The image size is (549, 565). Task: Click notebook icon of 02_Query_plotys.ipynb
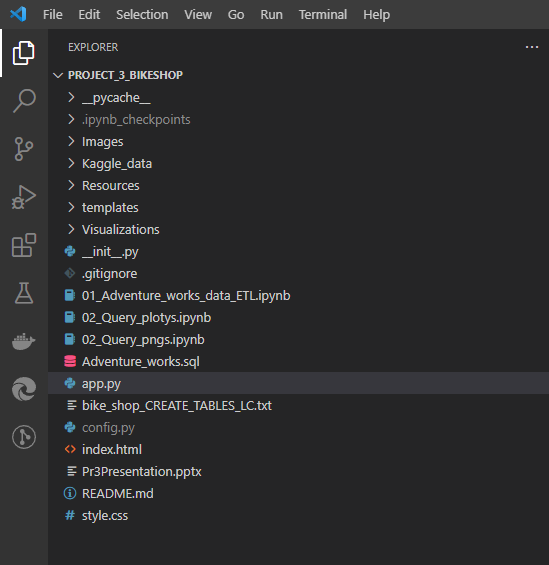click(x=70, y=317)
